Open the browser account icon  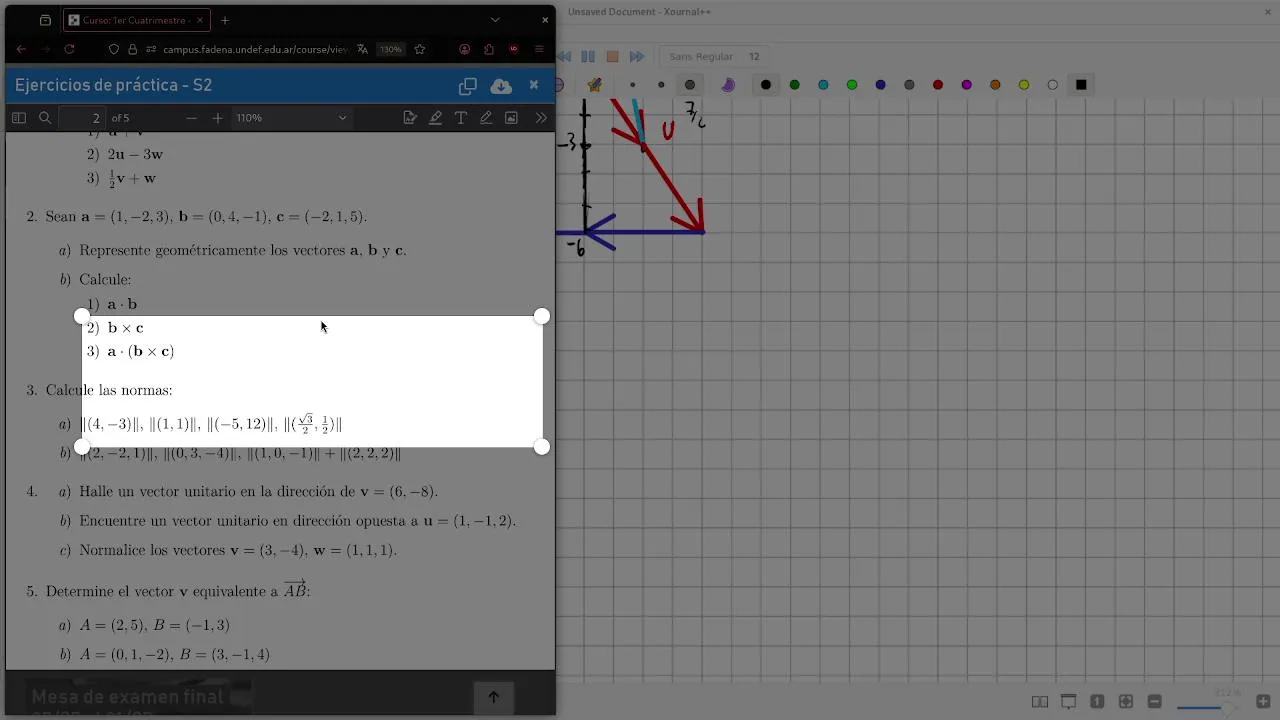coord(465,49)
